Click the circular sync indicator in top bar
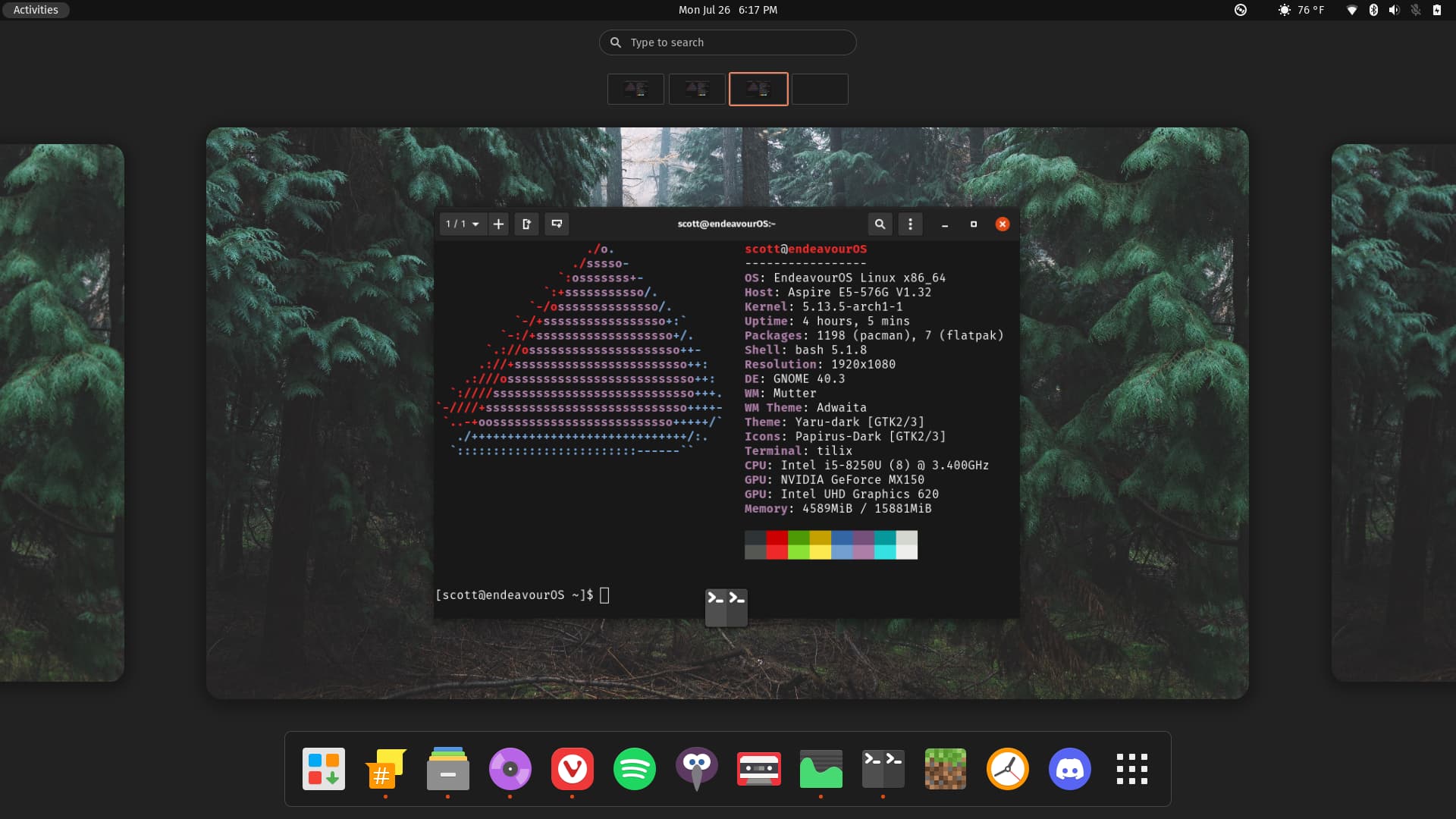Image resolution: width=1456 pixels, height=819 pixels. pyautogui.click(x=1241, y=10)
